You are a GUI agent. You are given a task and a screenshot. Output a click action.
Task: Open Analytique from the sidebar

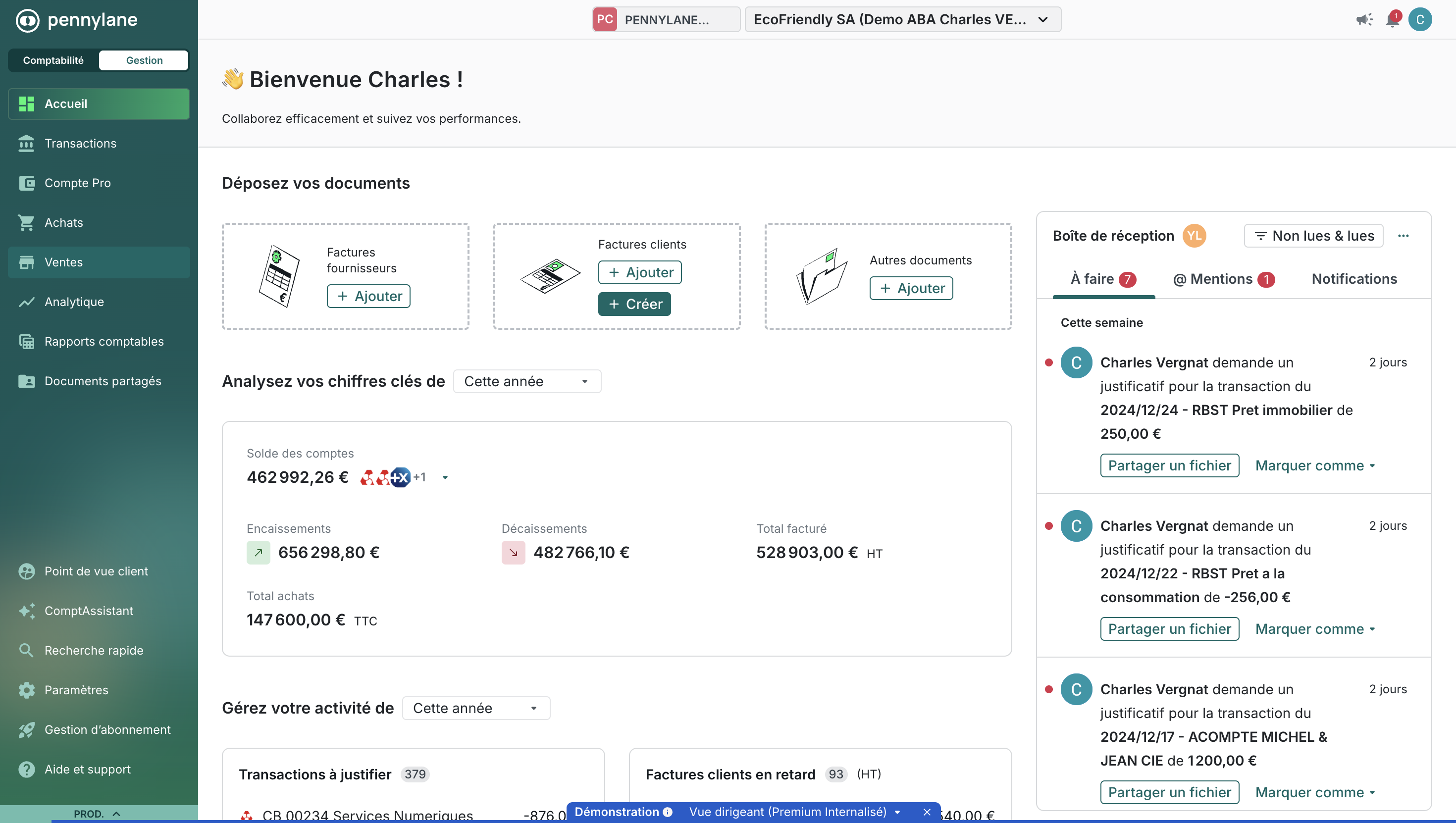point(74,302)
